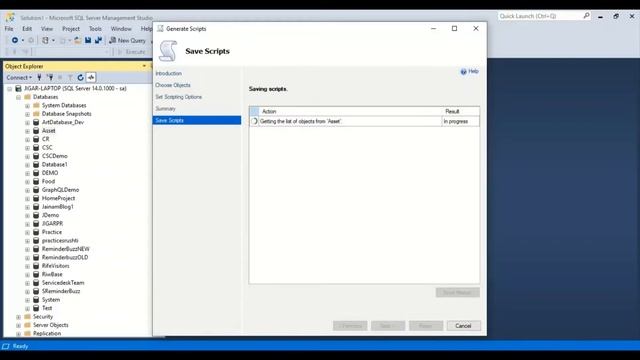Viewport: 640px width, 360px height.
Task: Expand the System Databases node
Action: pyautogui.click(x=27, y=106)
